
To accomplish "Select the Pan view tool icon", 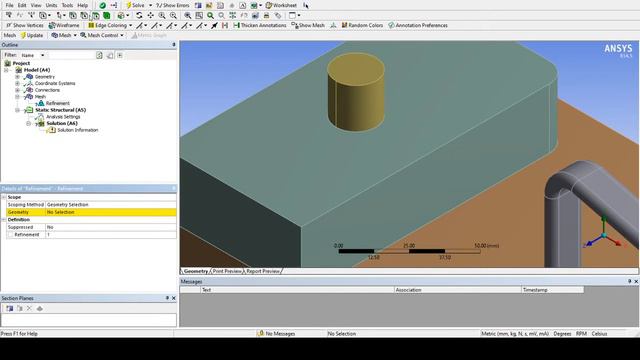I will [151, 16].
